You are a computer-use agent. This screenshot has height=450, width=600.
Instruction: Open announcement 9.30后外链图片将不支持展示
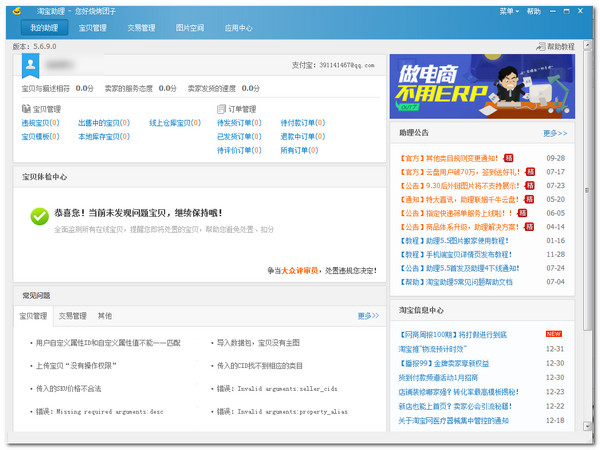pyautogui.click(x=460, y=186)
